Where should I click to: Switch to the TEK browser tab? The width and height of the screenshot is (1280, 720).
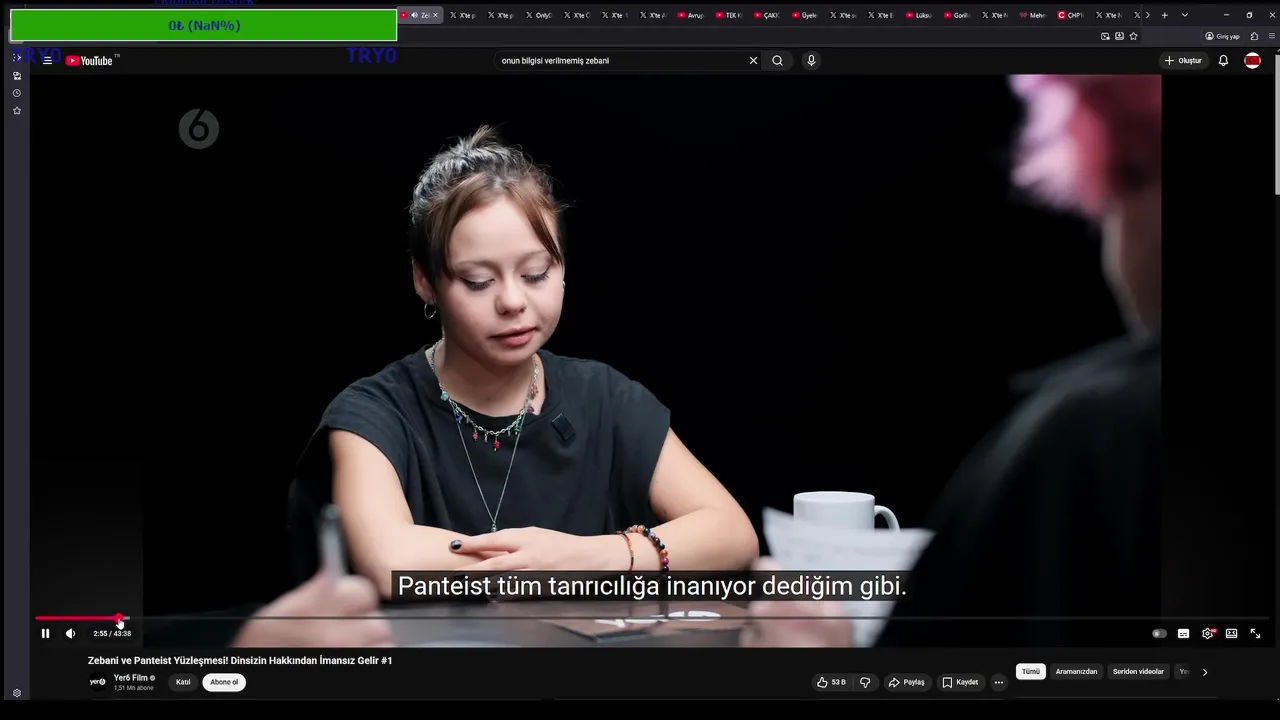coord(729,15)
